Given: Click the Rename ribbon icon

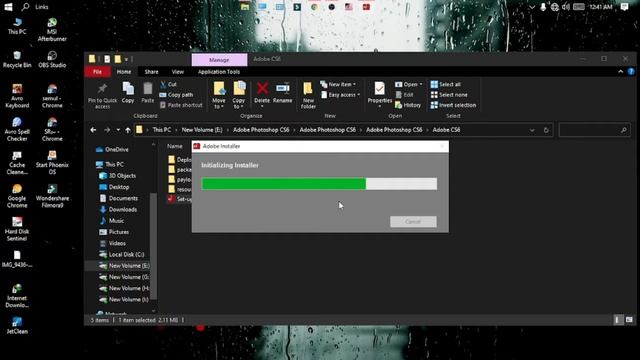Looking at the screenshot, I should coord(282,93).
